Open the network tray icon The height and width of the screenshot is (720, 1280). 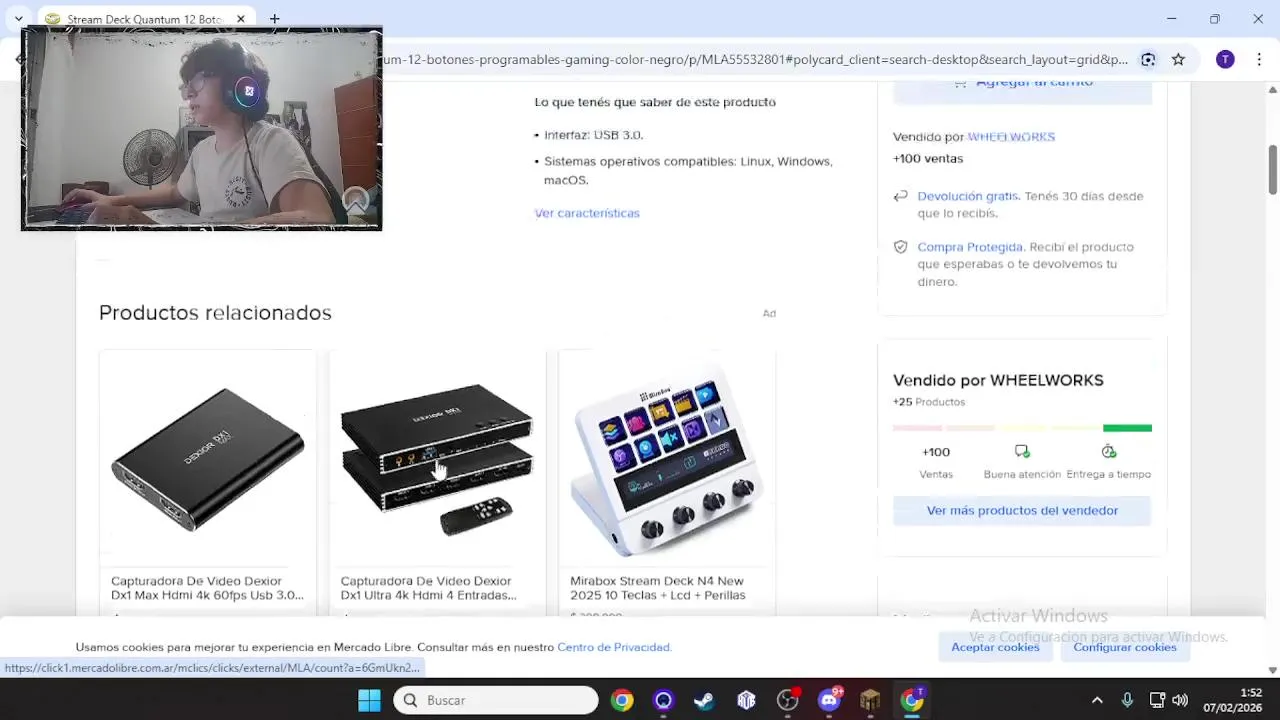[1156, 700]
